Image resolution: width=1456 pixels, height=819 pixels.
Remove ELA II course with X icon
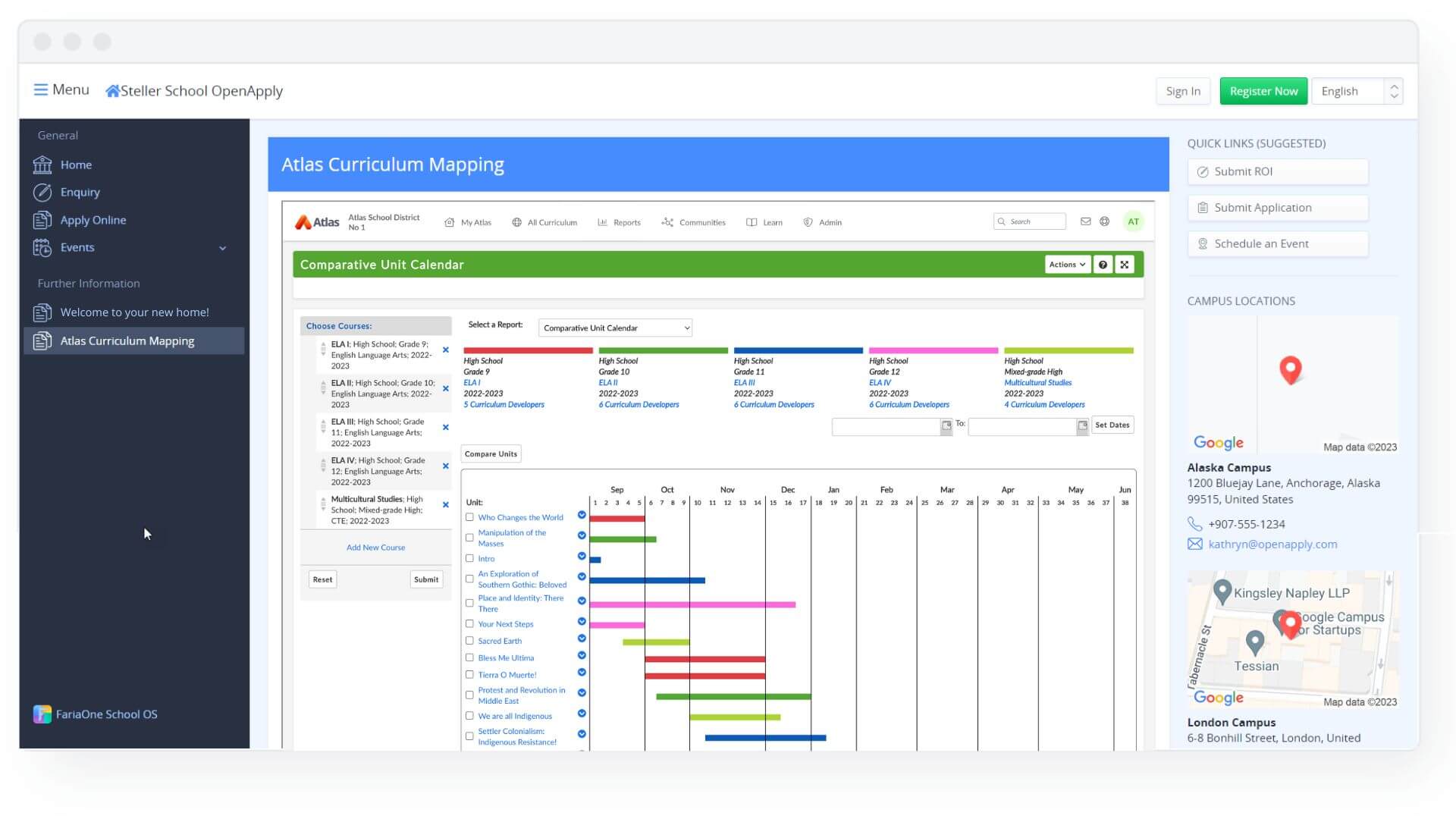(x=446, y=389)
